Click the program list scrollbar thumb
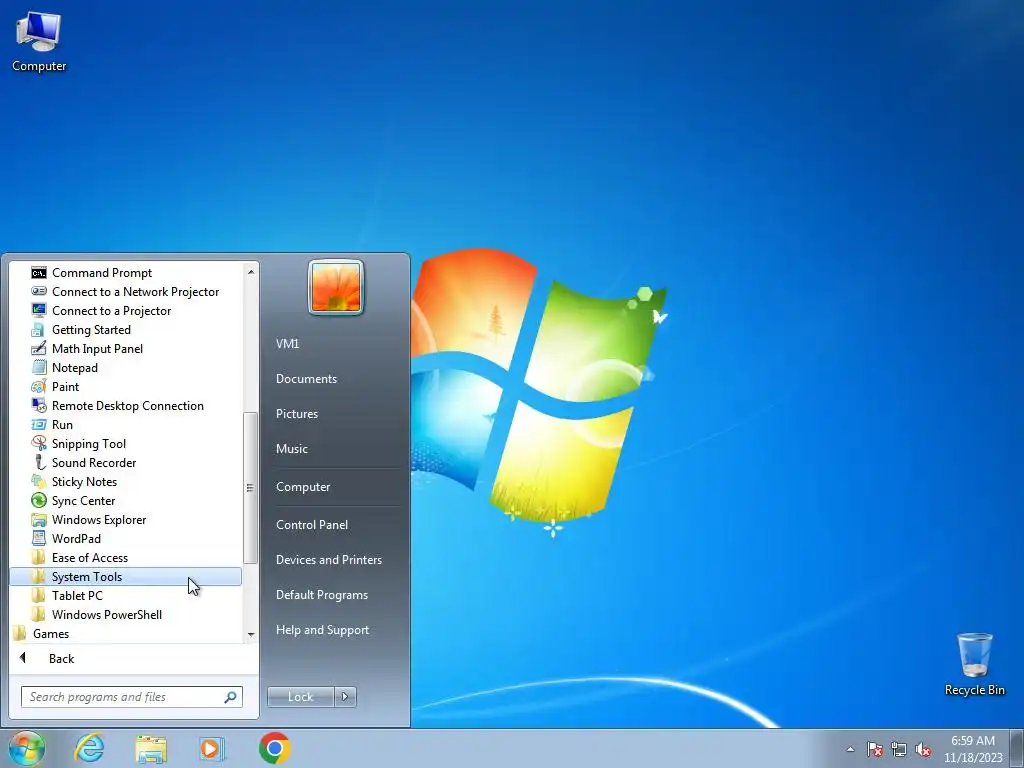 click(x=251, y=488)
